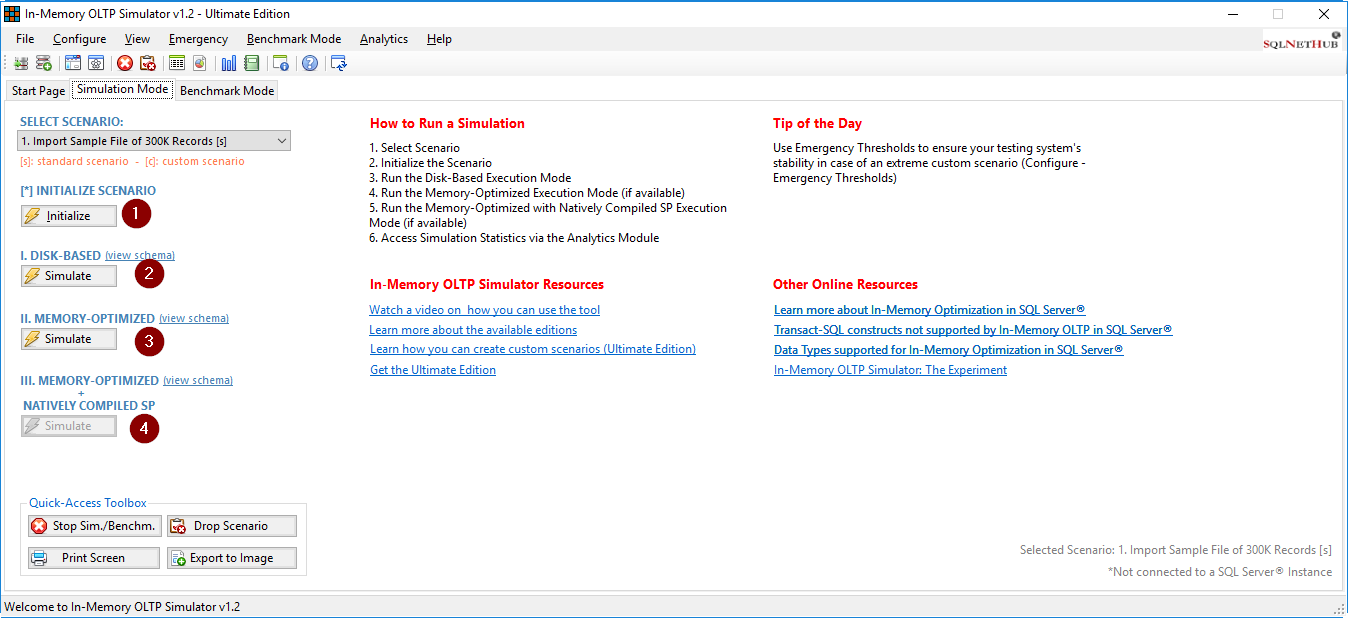The width and height of the screenshot is (1348, 618).
Task: Click Simulate under II. Memory-Optimized
Action: [x=69, y=339]
